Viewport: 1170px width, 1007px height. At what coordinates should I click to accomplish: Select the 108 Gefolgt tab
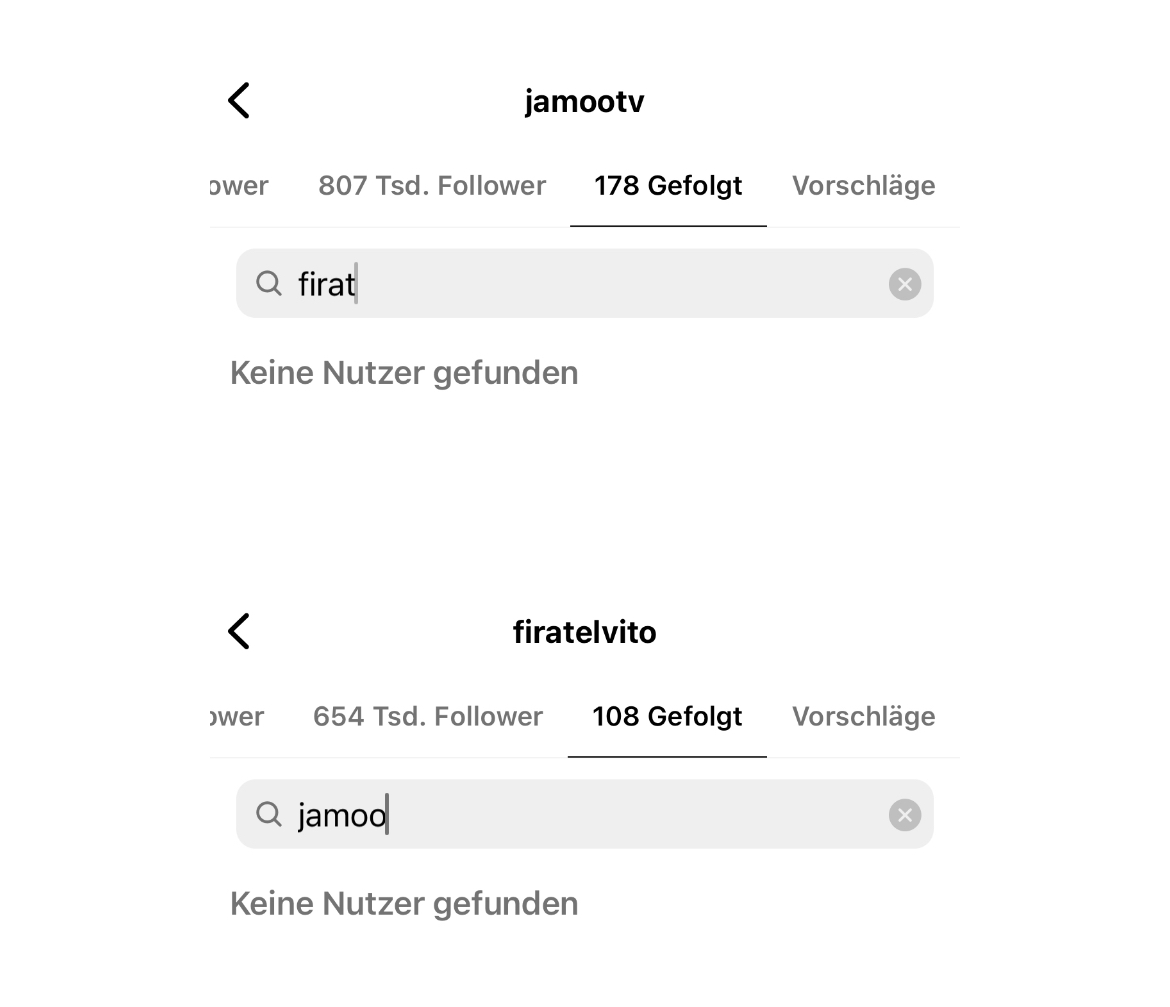click(x=667, y=717)
